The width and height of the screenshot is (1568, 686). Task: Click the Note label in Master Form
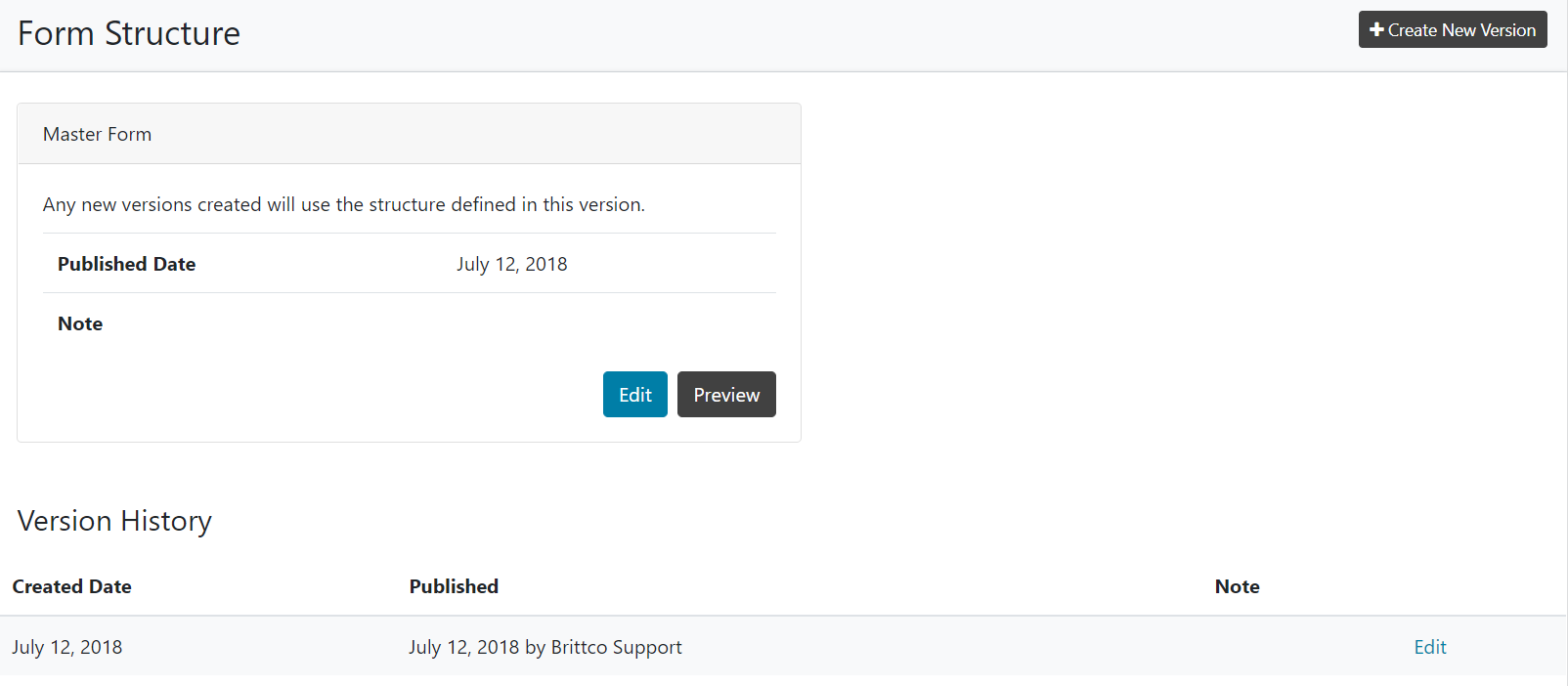[x=80, y=323]
